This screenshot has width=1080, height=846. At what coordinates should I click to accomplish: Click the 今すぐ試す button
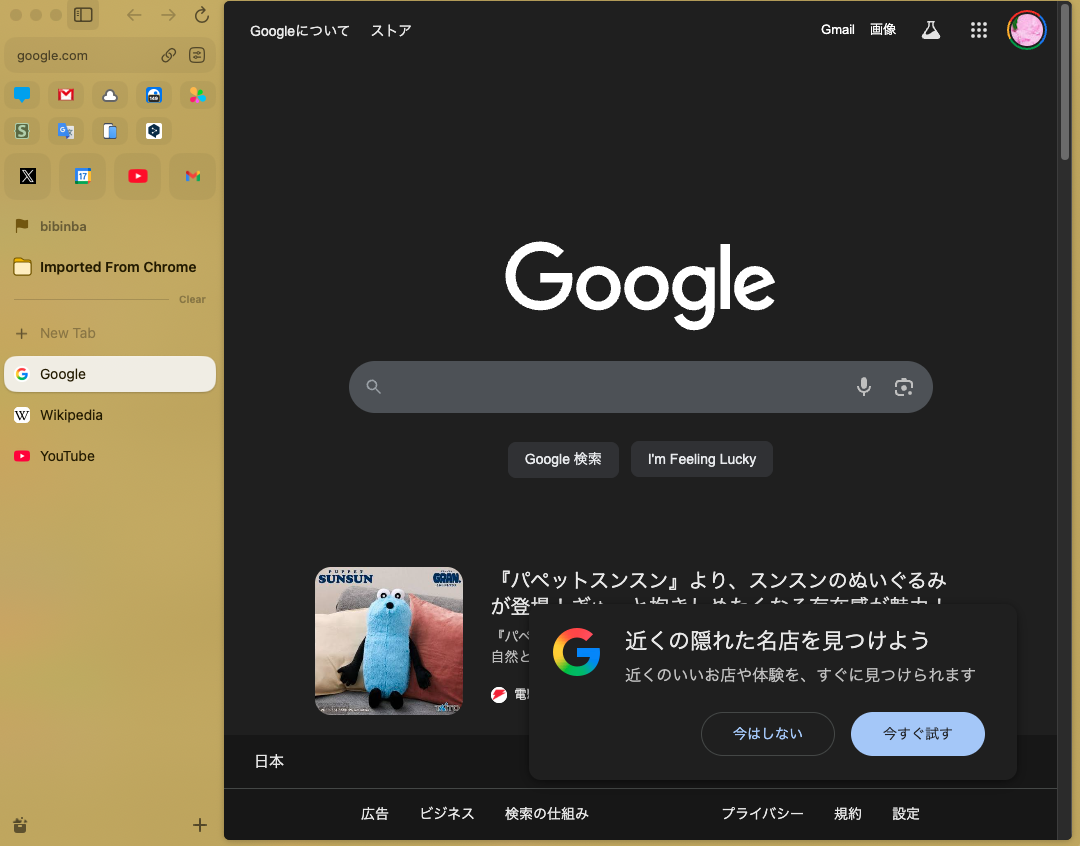point(917,734)
